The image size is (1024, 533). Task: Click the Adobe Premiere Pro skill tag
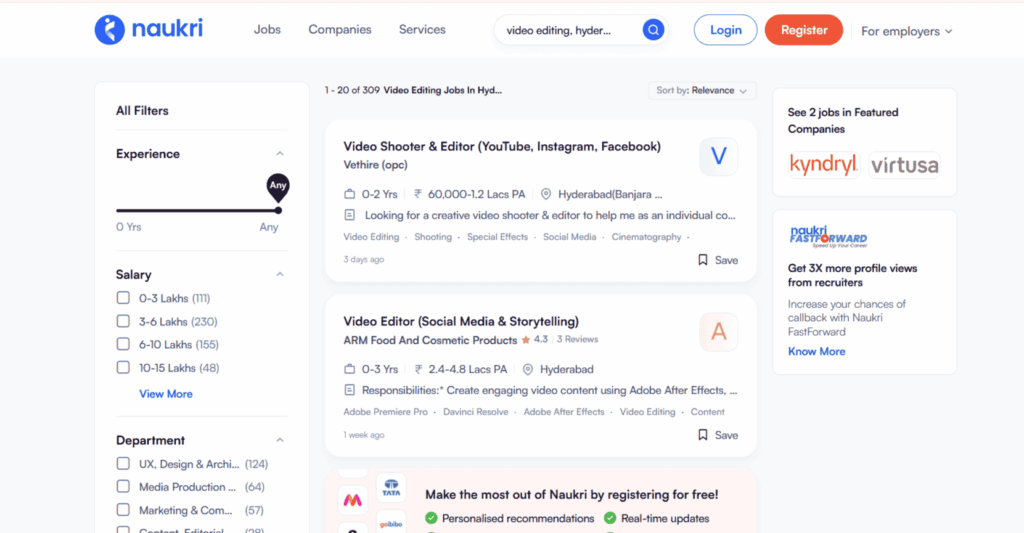coord(385,412)
